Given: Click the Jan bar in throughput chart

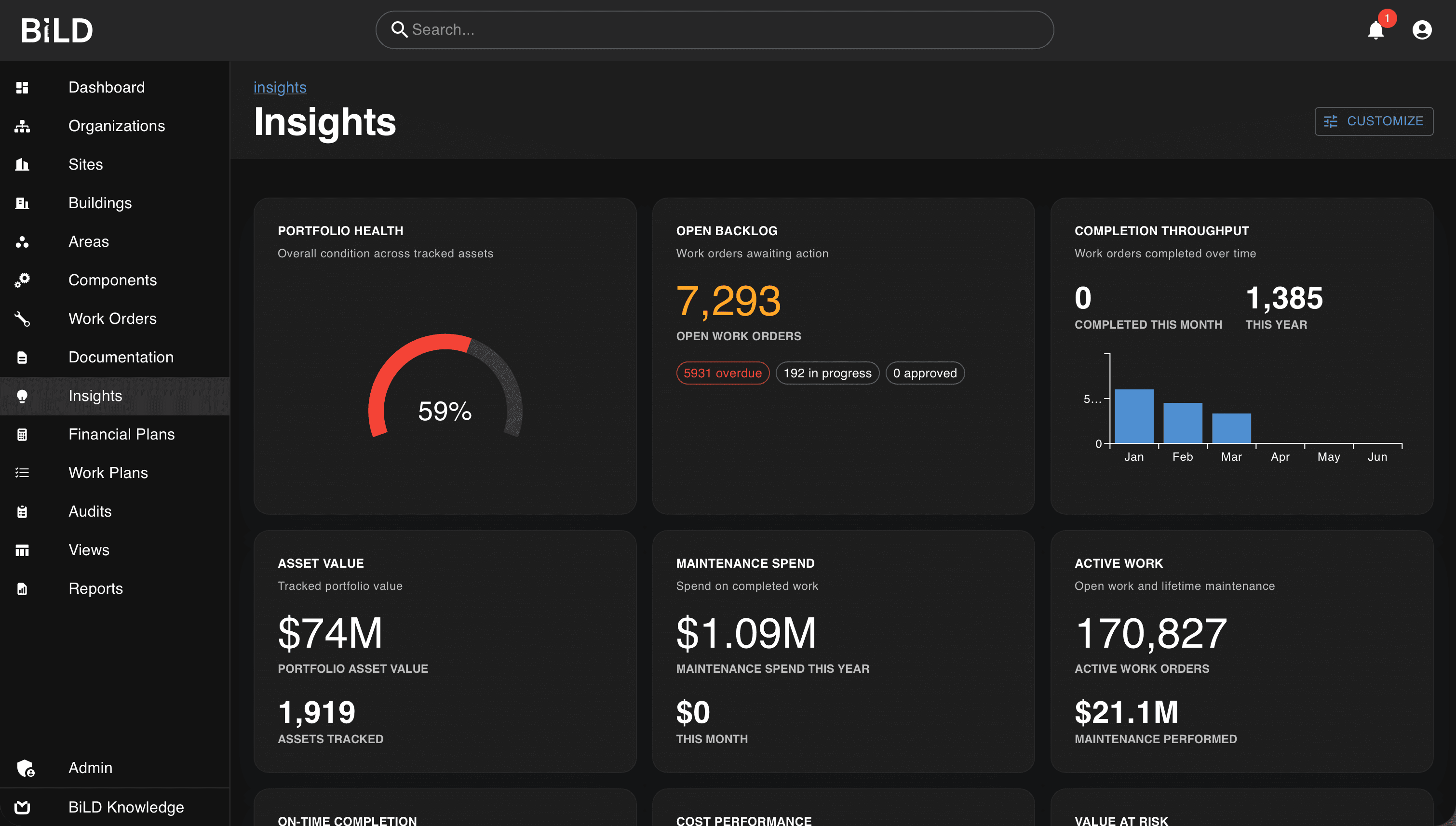Looking at the screenshot, I should (1134, 416).
